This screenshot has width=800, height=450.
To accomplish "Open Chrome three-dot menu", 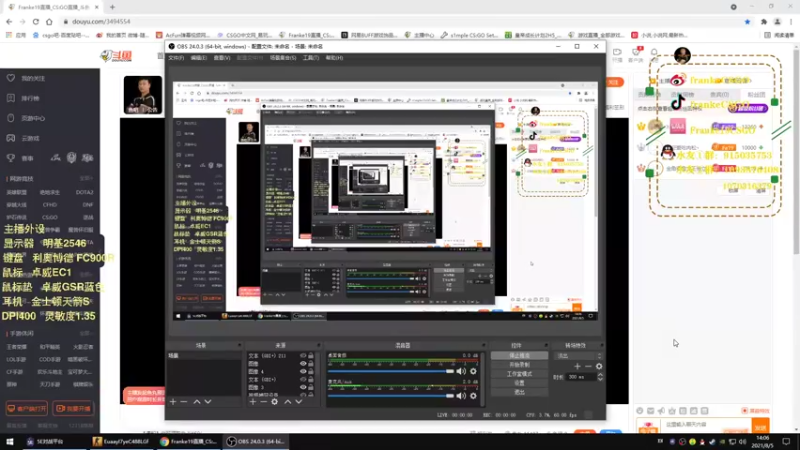I will coord(790,21).
